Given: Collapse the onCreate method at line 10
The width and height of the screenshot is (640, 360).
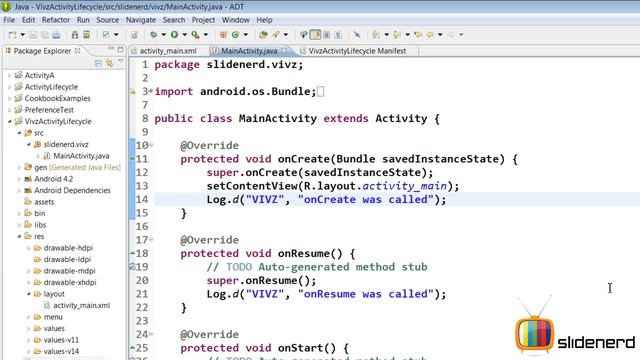Looking at the screenshot, I should (151, 145).
